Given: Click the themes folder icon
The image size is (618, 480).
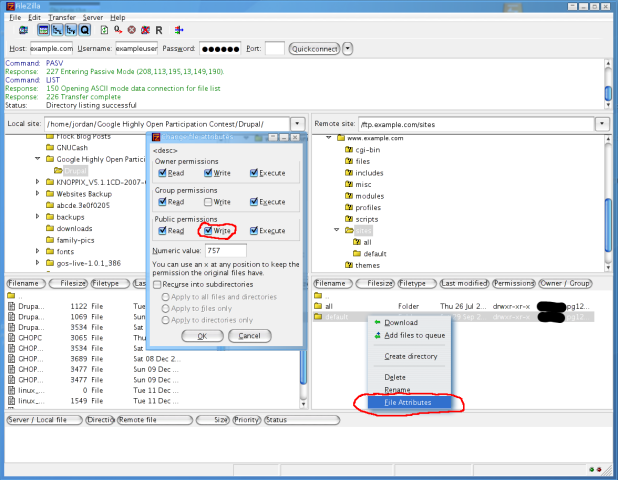Looking at the screenshot, I should [x=349, y=265].
